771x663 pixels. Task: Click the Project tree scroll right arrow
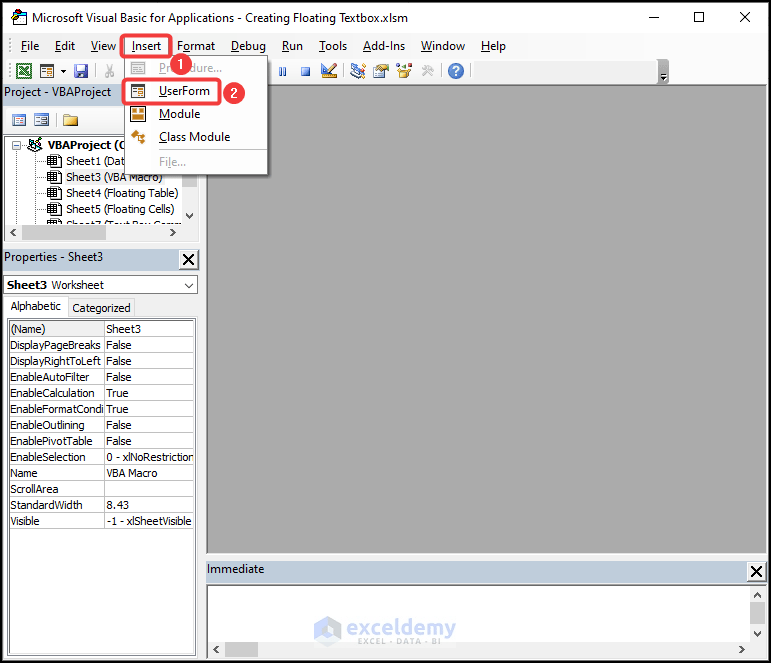pos(173,233)
